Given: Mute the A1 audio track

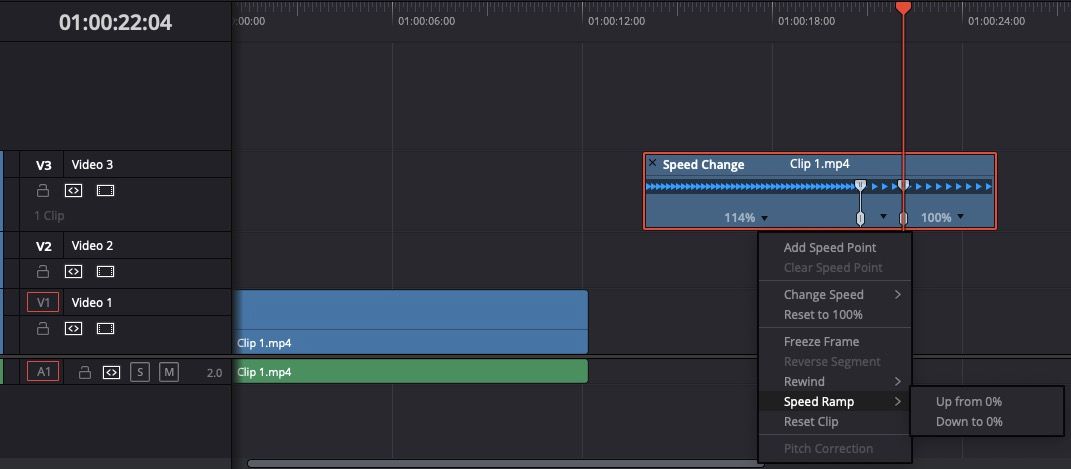Looking at the screenshot, I should (169, 372).
